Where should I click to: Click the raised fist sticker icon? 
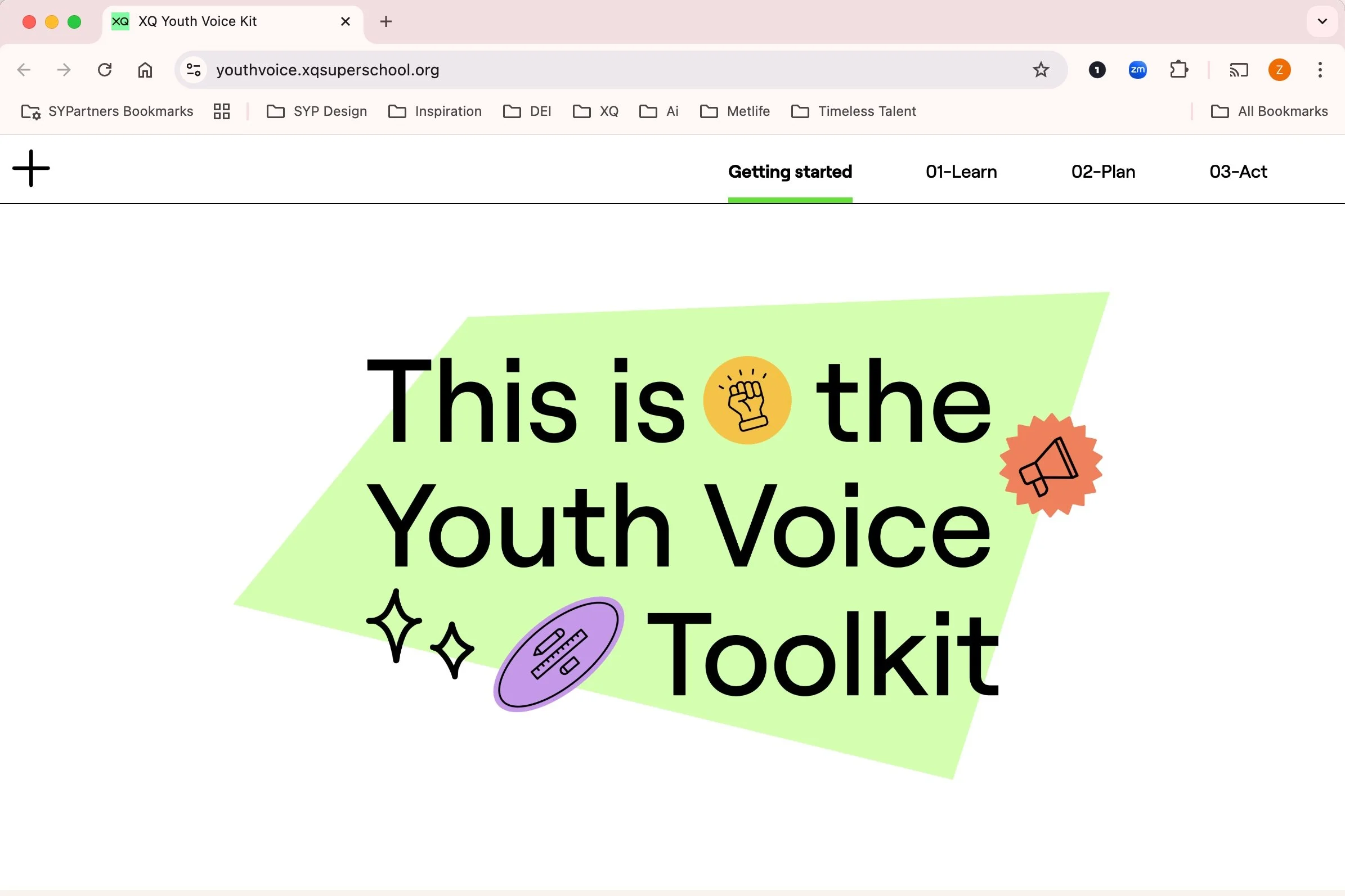click(747, 400)
